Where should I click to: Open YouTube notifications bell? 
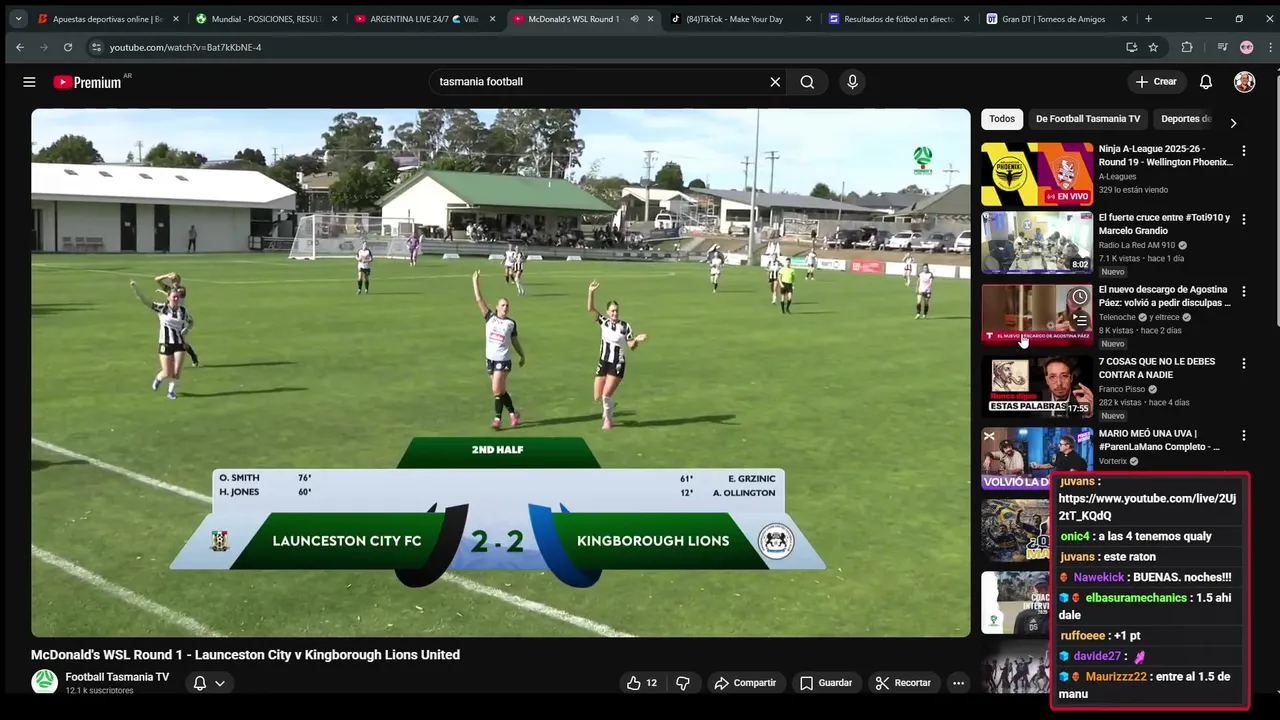tap(1206, 82)
